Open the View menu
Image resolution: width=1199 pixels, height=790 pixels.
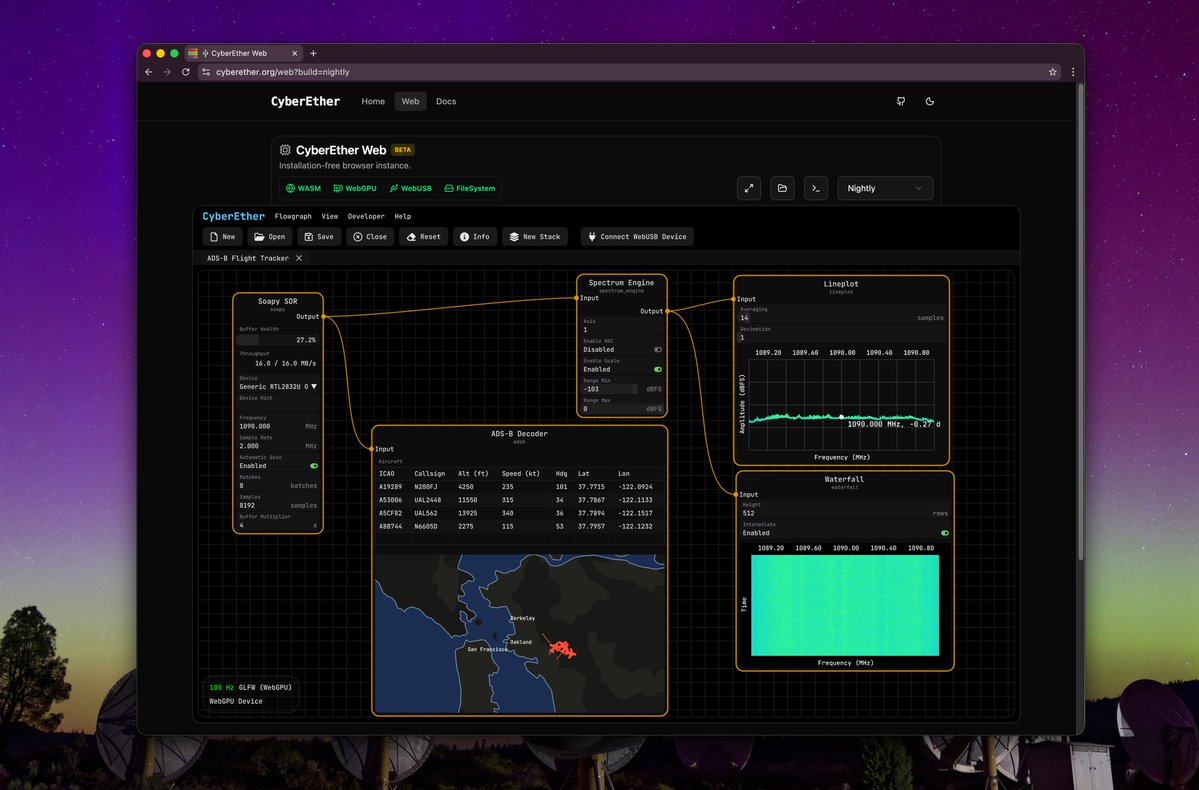click(330, 216)
